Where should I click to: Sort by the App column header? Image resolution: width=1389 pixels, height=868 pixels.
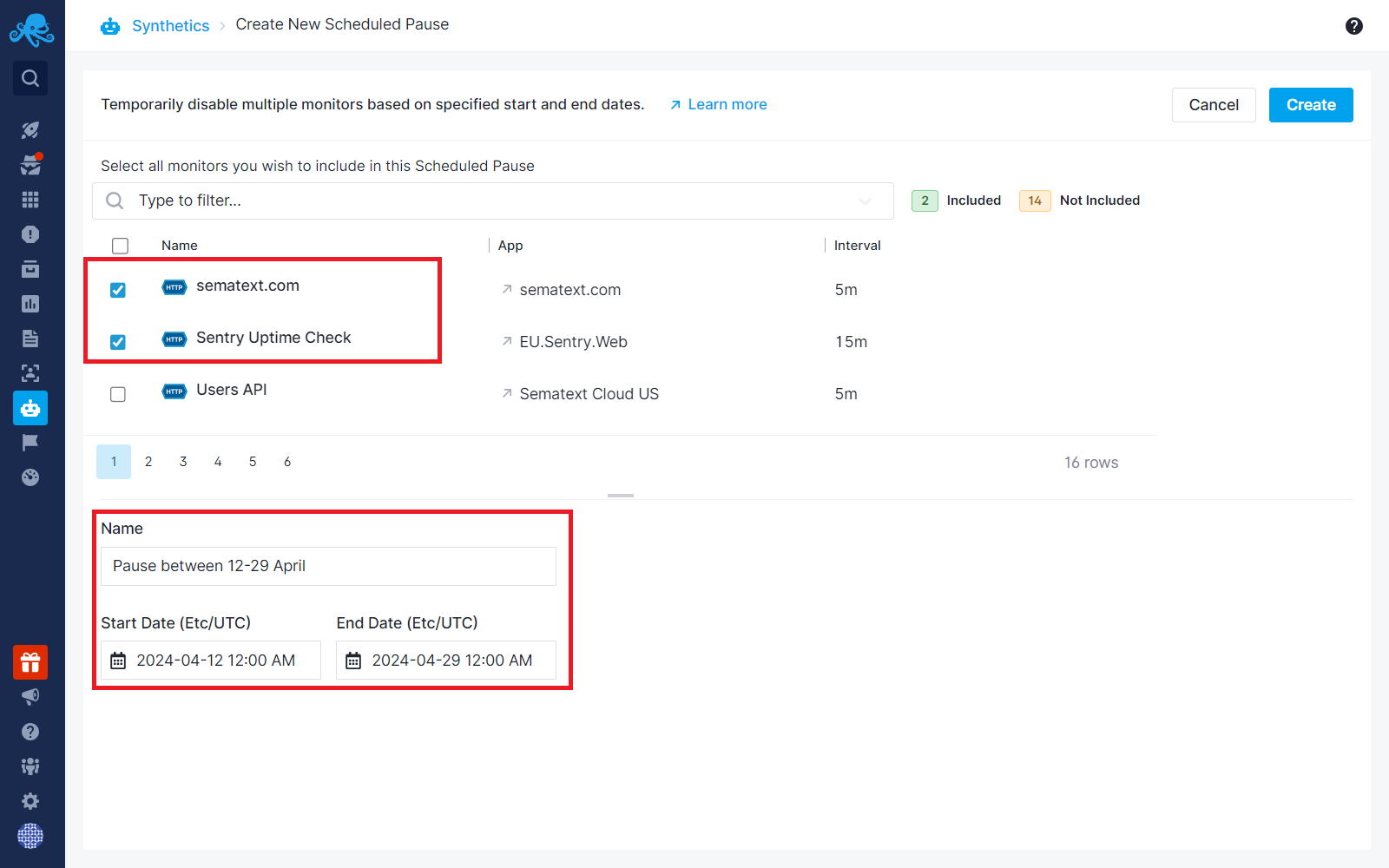click(x=510, y=246)
